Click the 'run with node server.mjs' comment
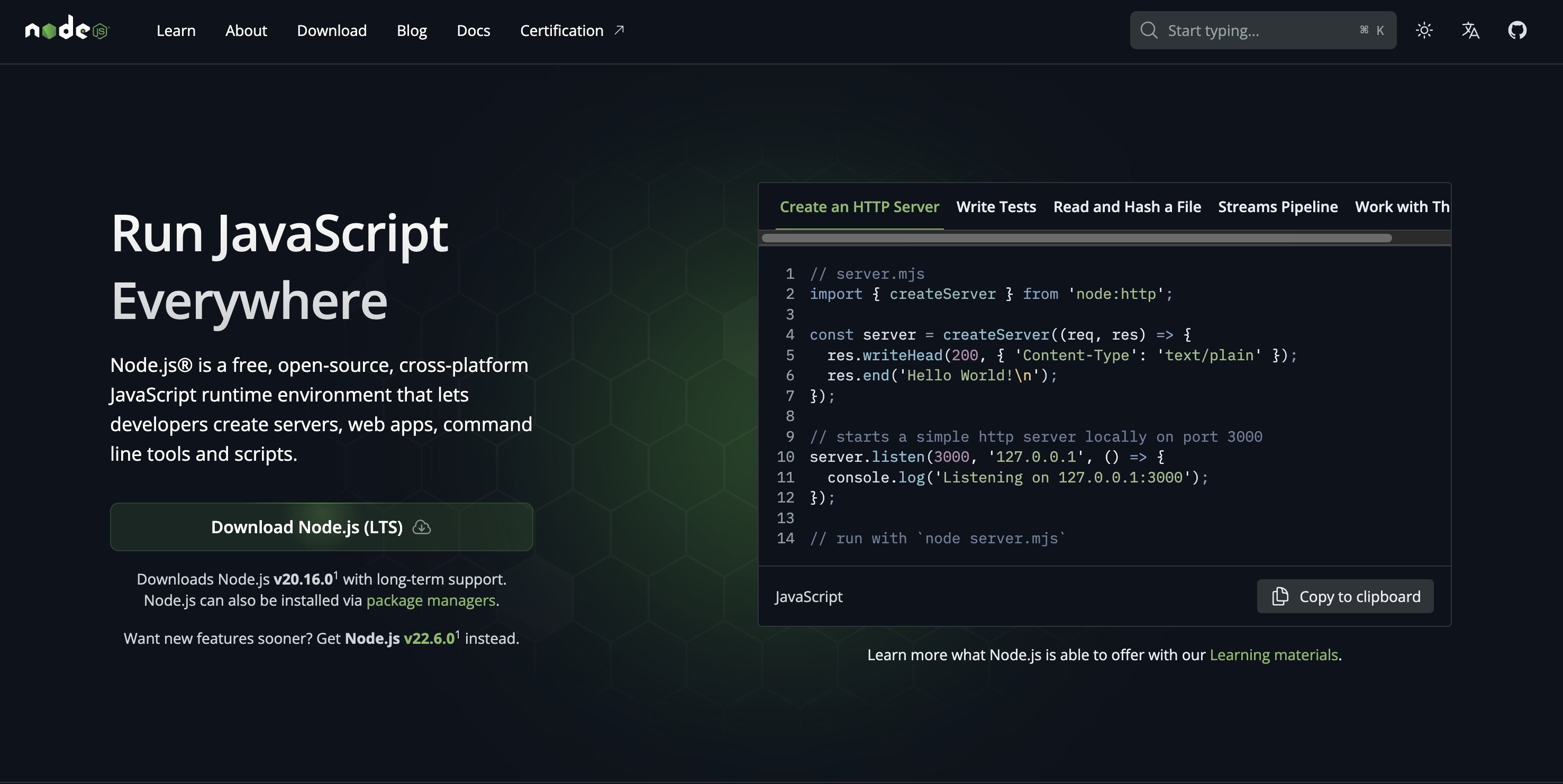The height and width of the screenshot is (784, 1563). pyautogui.click(x=938, y=537)
